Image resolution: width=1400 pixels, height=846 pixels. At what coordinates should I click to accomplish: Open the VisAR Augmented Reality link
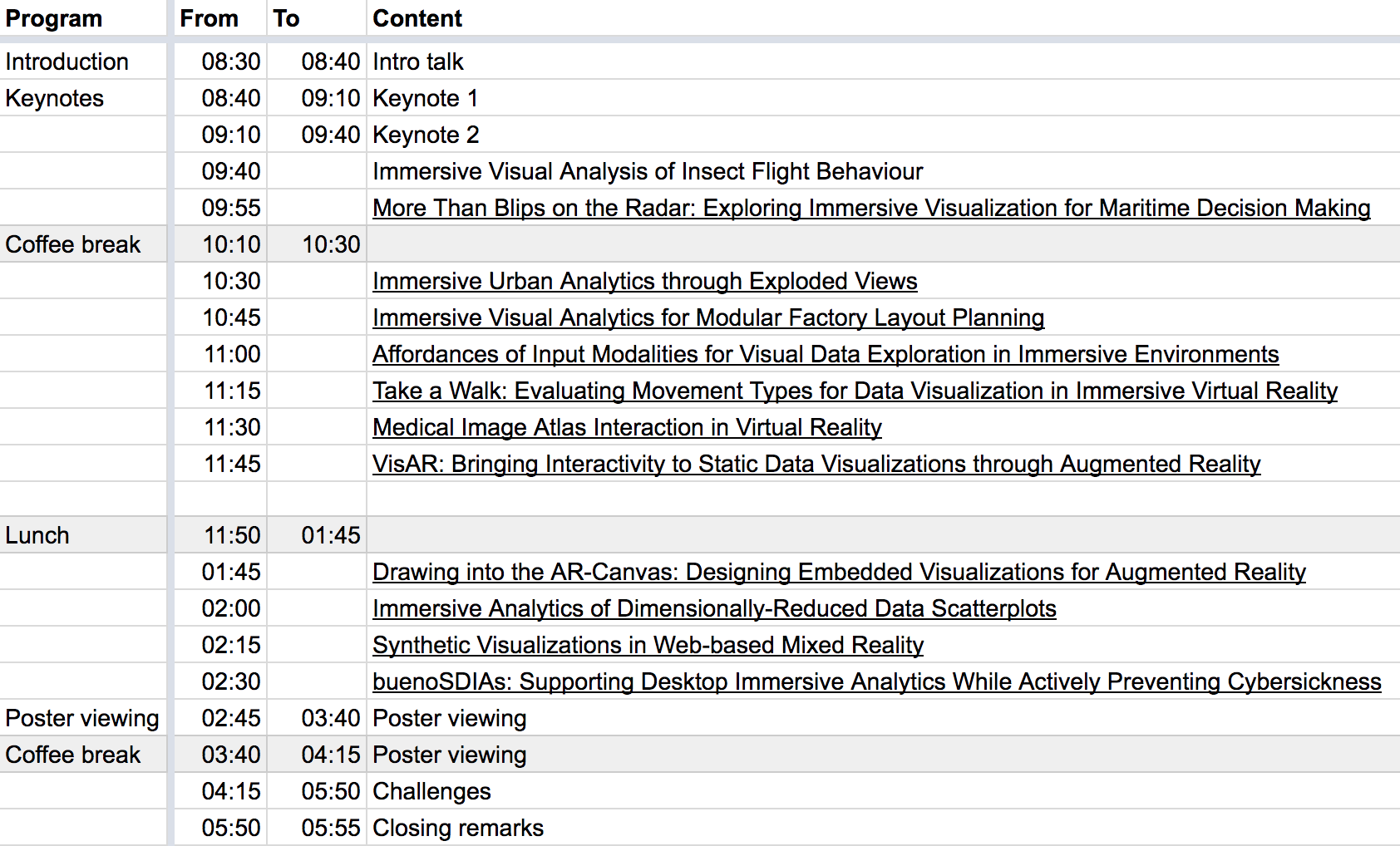pyautogui.click(x=816, y=464)
